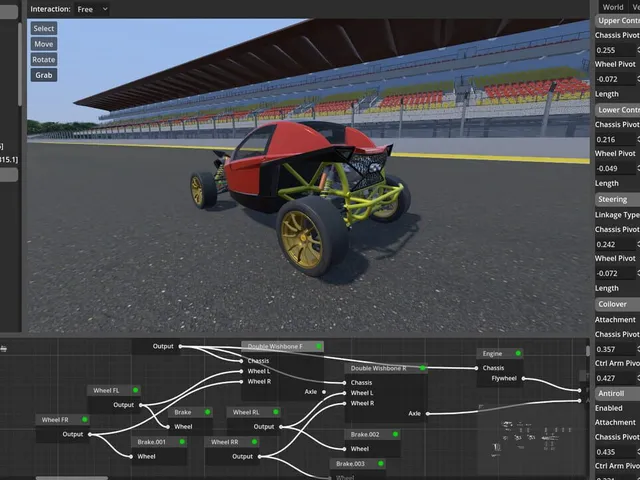Toggle the green dot on Brake.001 node
Screen dimensions: 640x480
click(182, 442)
